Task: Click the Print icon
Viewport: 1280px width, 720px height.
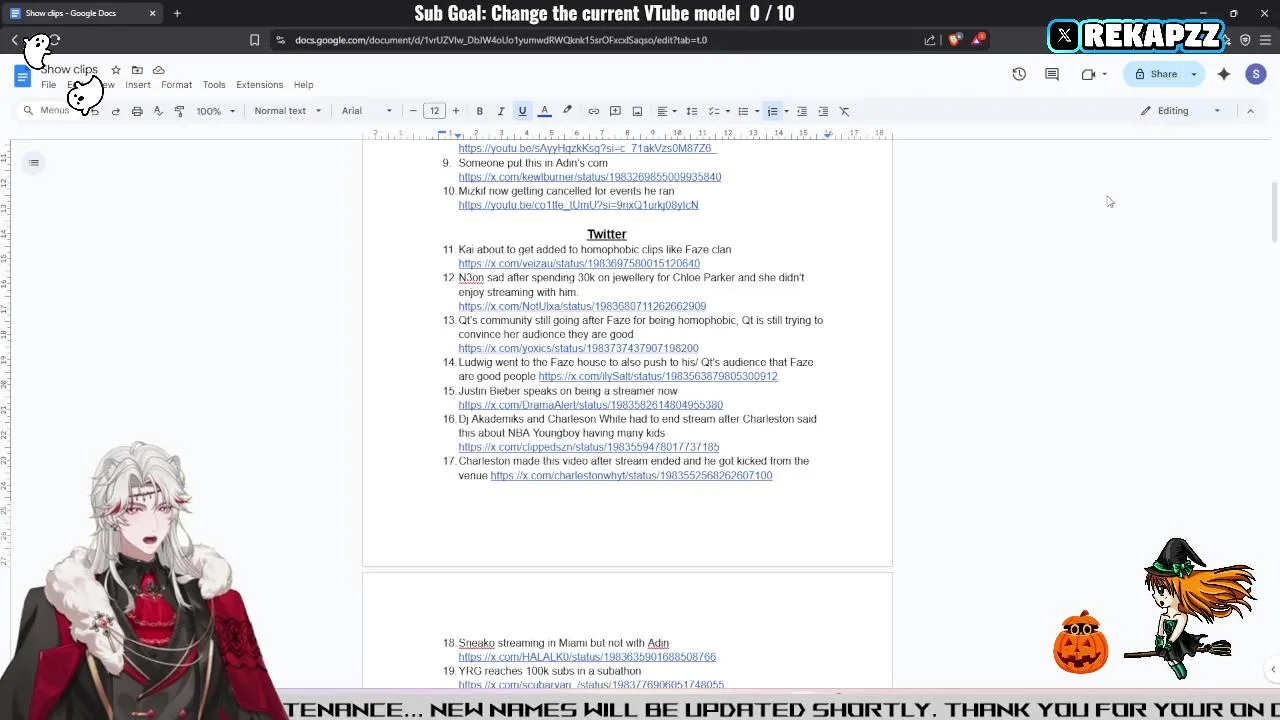Action: click(x=137, y=111)
